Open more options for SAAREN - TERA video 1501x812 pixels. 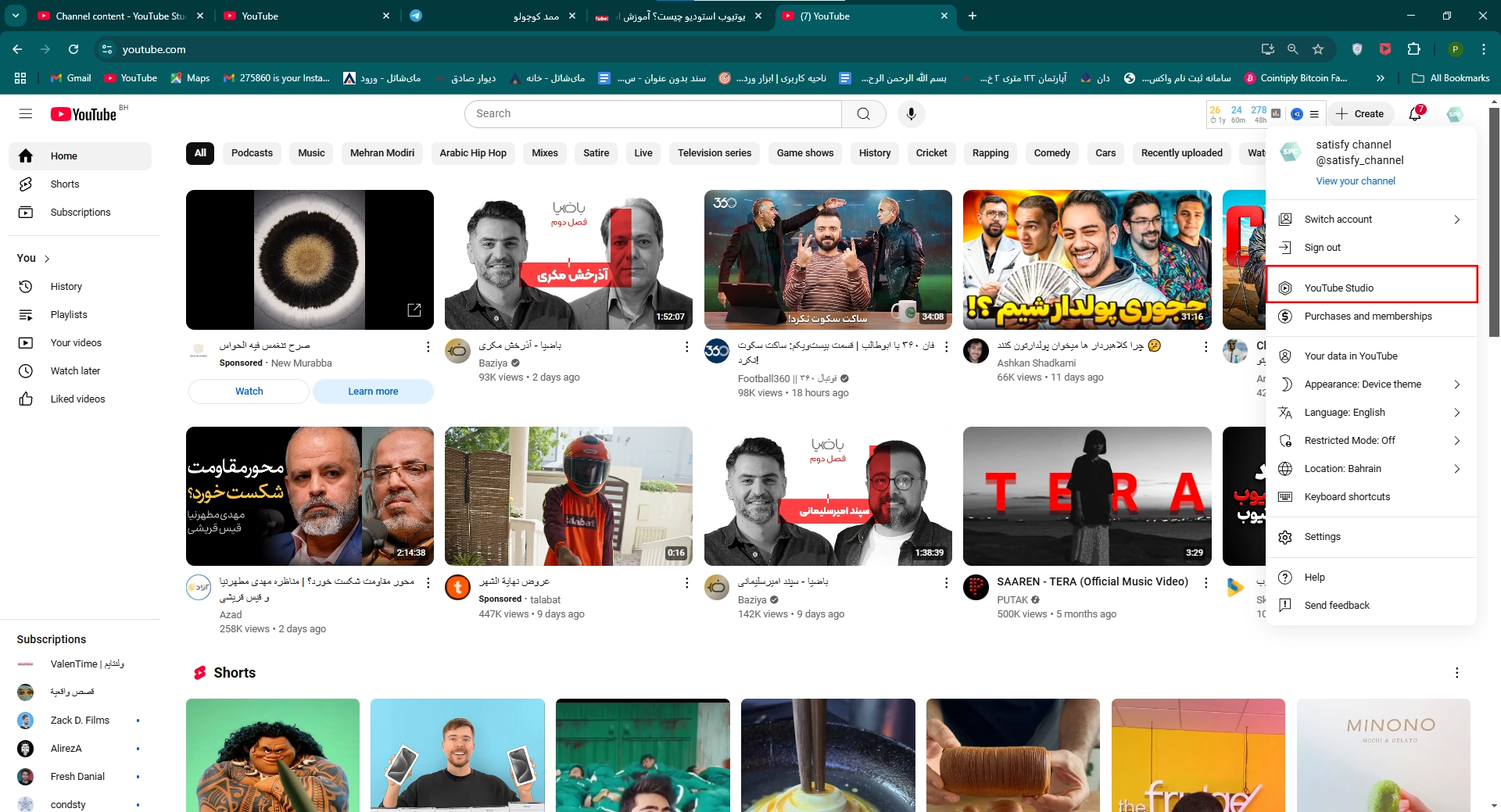coord(1205,582)
